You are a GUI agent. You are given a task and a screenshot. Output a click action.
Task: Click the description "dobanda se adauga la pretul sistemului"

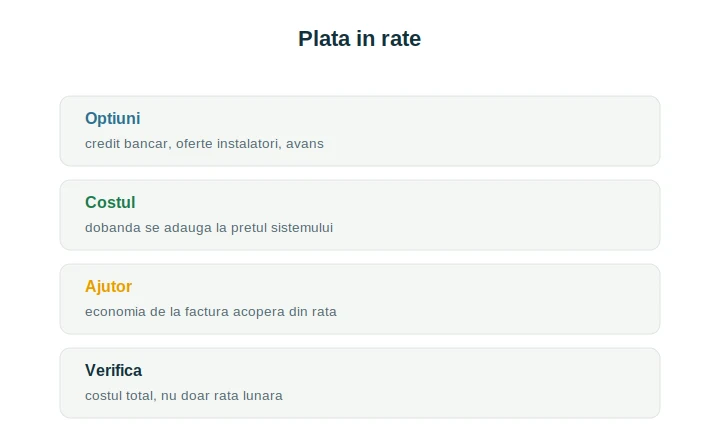pos(209,228)
